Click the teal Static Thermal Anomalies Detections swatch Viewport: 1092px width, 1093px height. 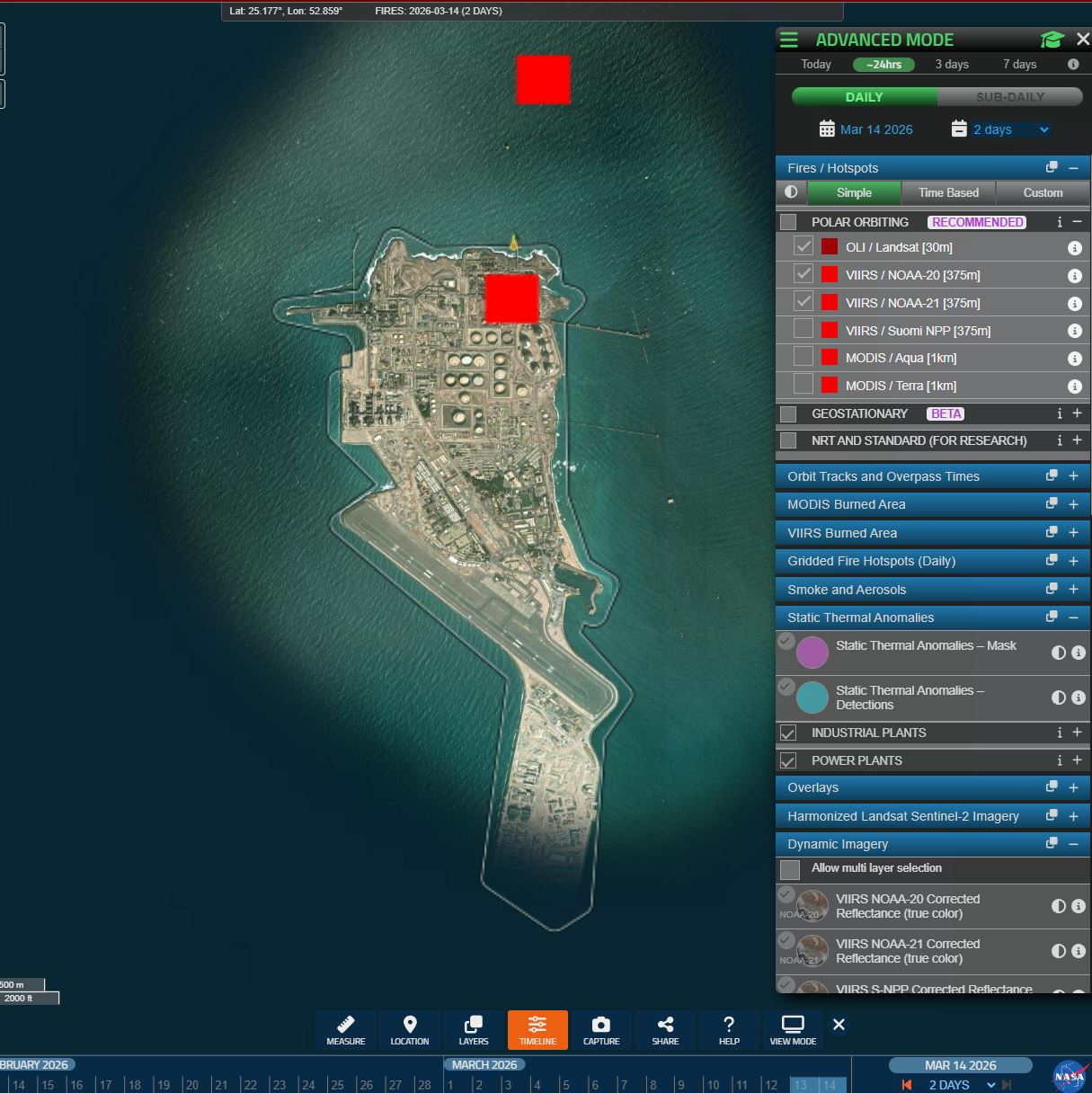click(812, 698)
